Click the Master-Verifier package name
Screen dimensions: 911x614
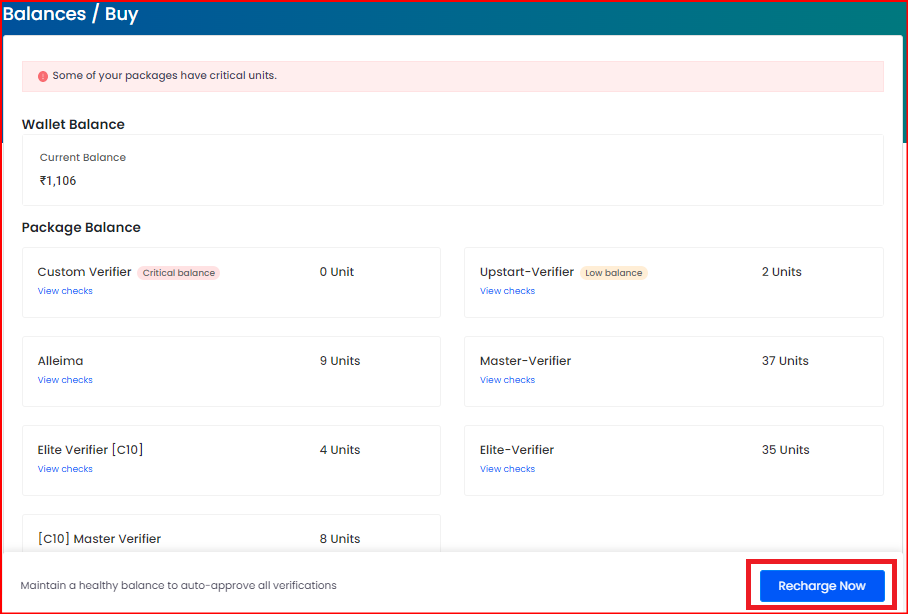click(x=525, y=361)
